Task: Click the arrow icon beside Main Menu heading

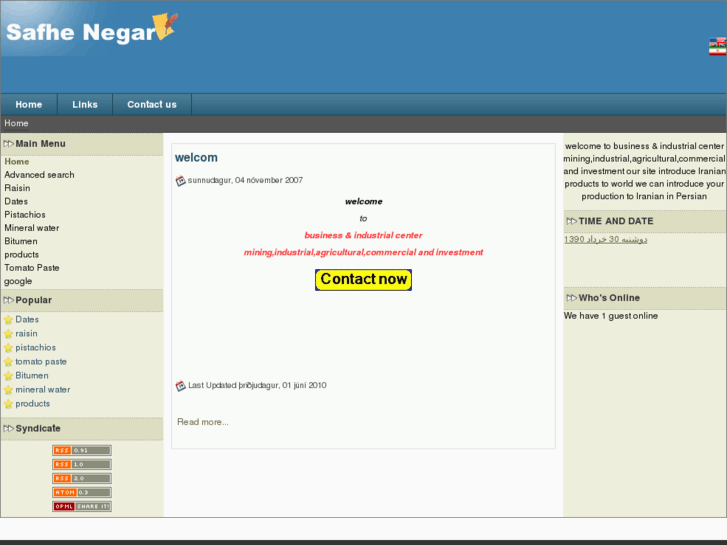Action: [x=8, y=144]
